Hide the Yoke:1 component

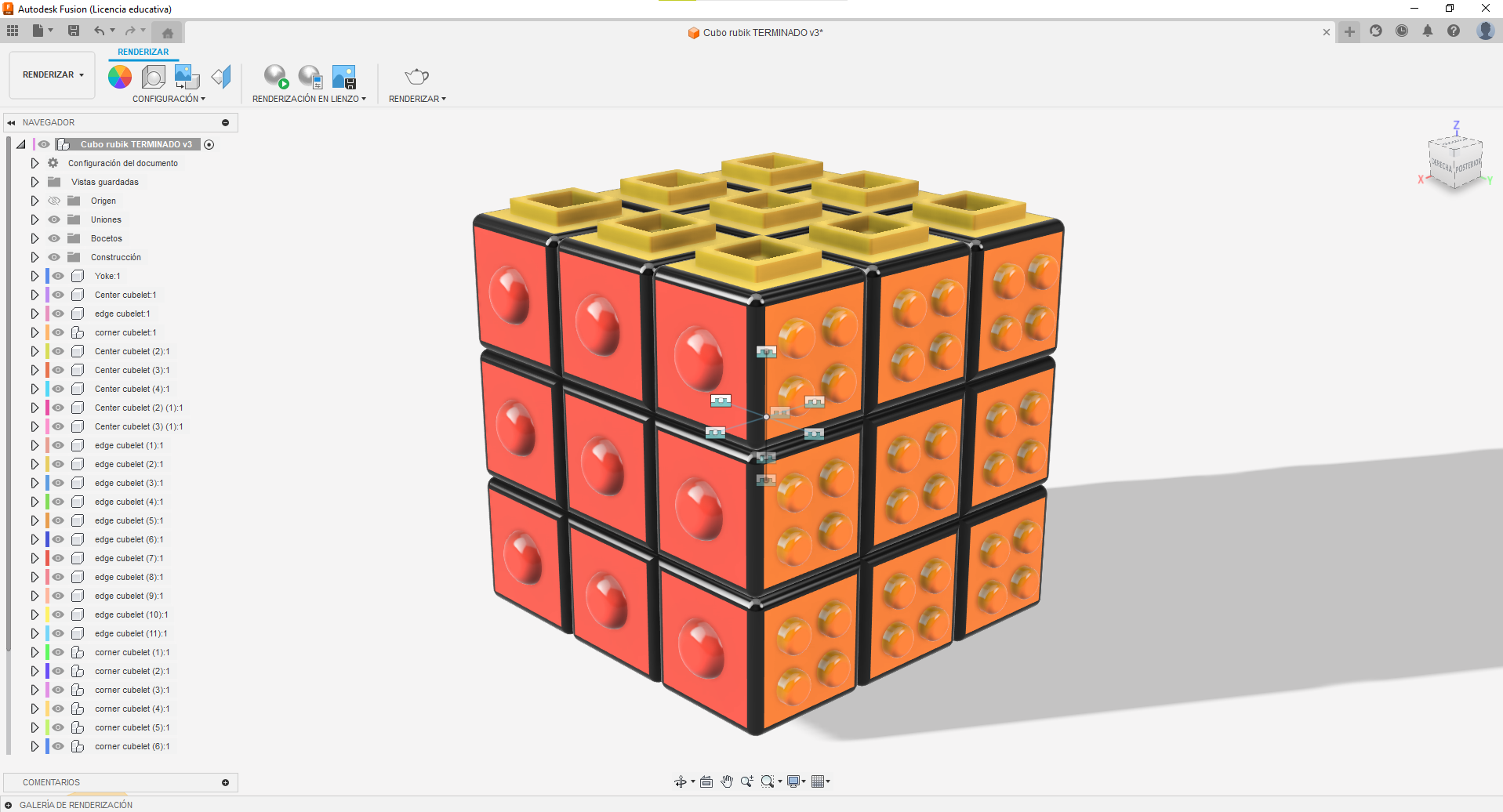pos(58,276)
